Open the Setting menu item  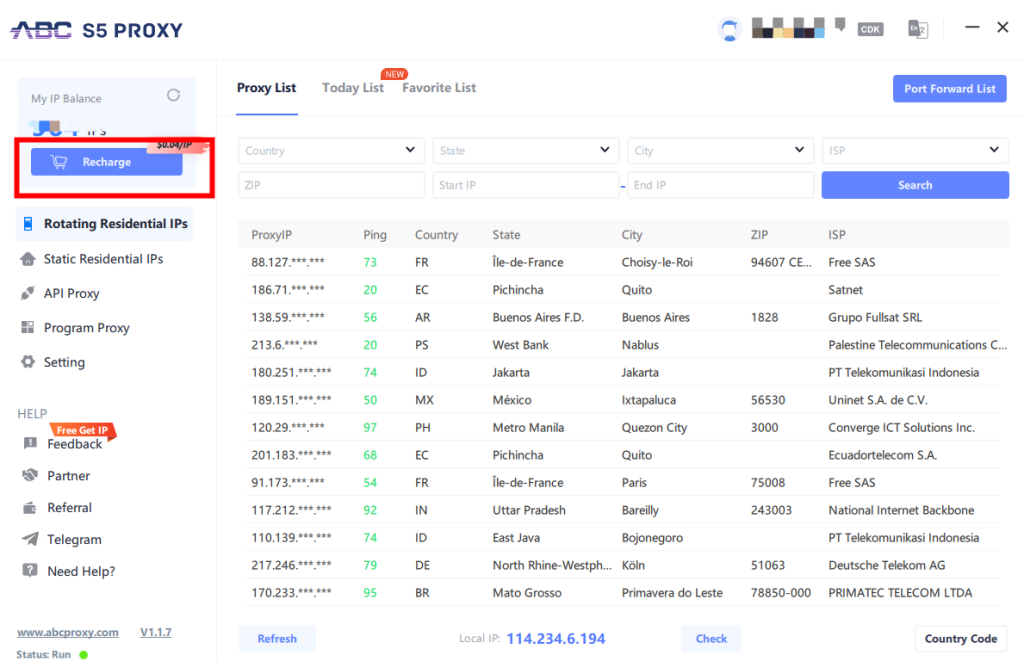[64, 362]
